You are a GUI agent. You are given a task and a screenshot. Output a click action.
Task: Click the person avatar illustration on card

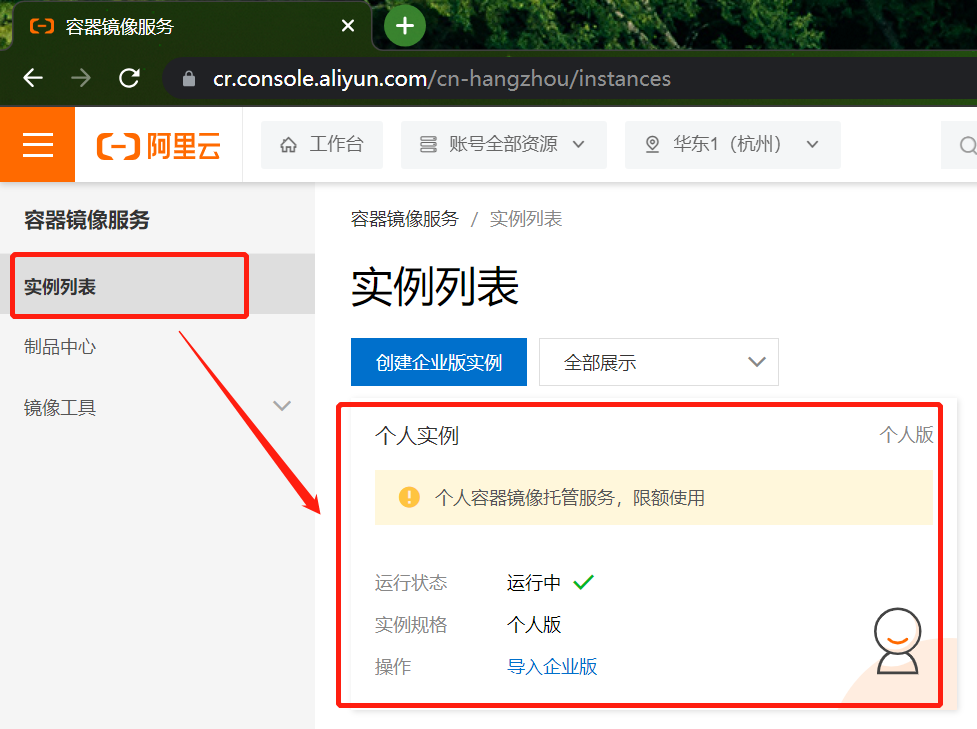(x=897, y=641)
